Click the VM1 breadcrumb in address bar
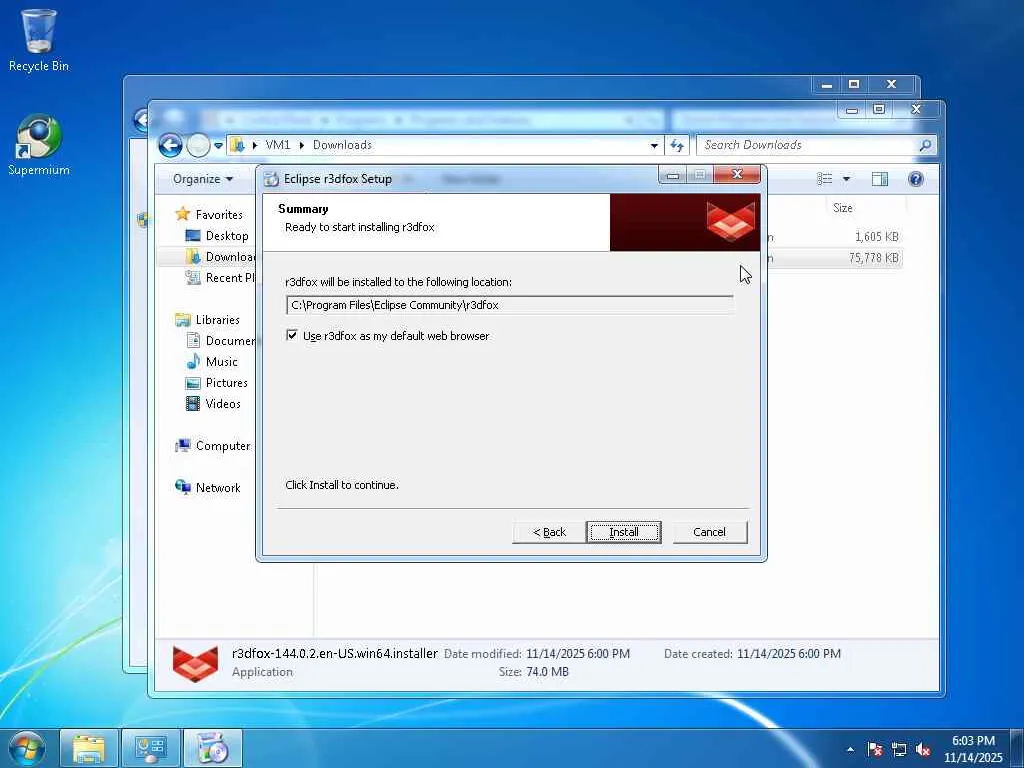The width and height of the screenshot is (1024, 768). [x=278, y=145]
